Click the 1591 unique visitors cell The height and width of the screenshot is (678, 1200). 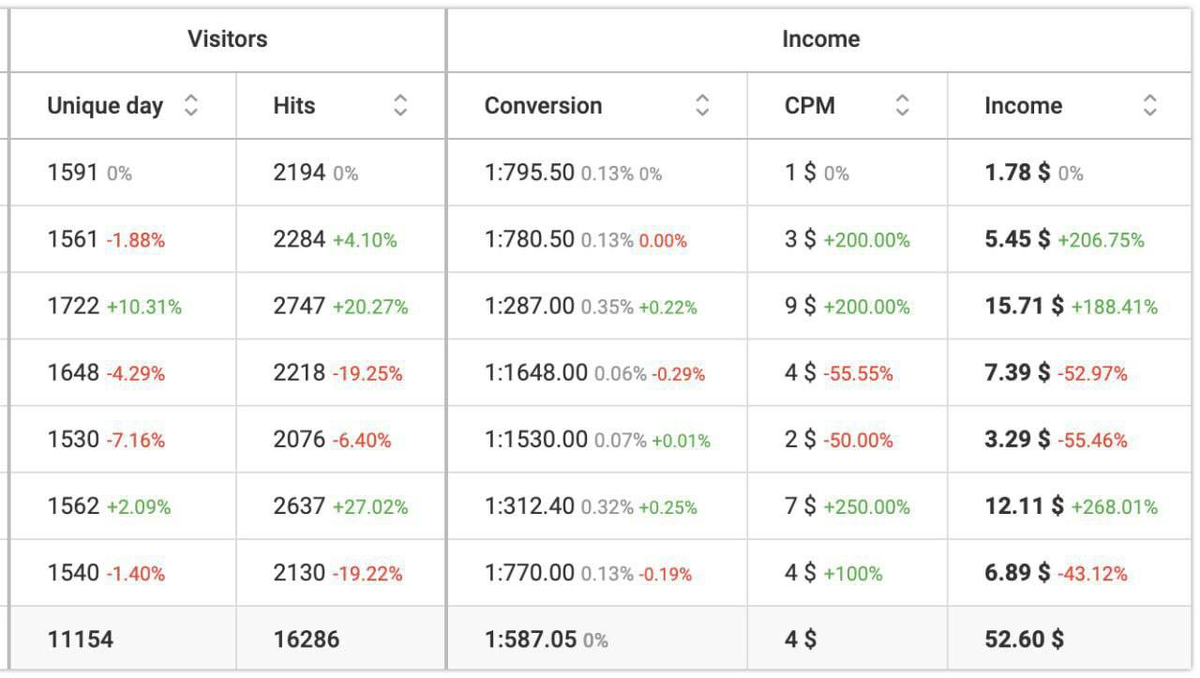click(x=73, y=173)
